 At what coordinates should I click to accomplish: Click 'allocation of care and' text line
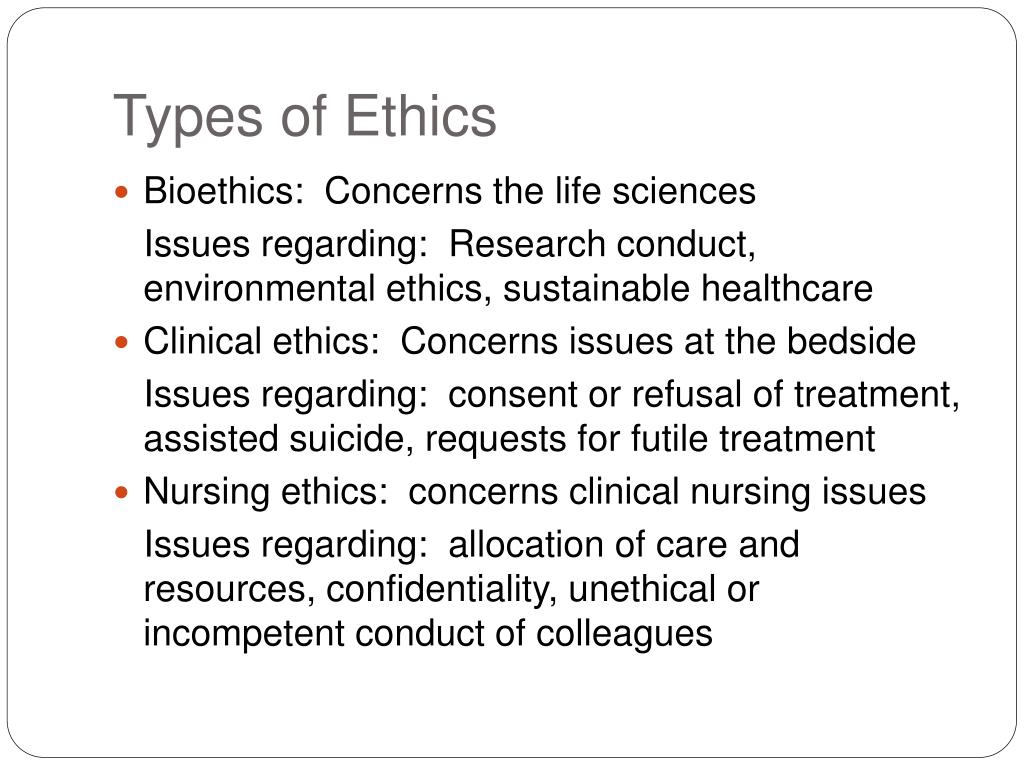(472, 545)
